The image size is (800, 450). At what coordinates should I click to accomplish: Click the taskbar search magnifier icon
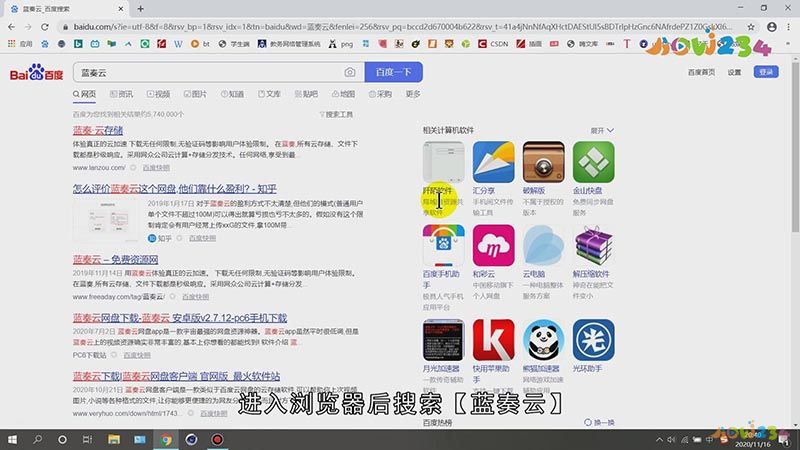38,439
